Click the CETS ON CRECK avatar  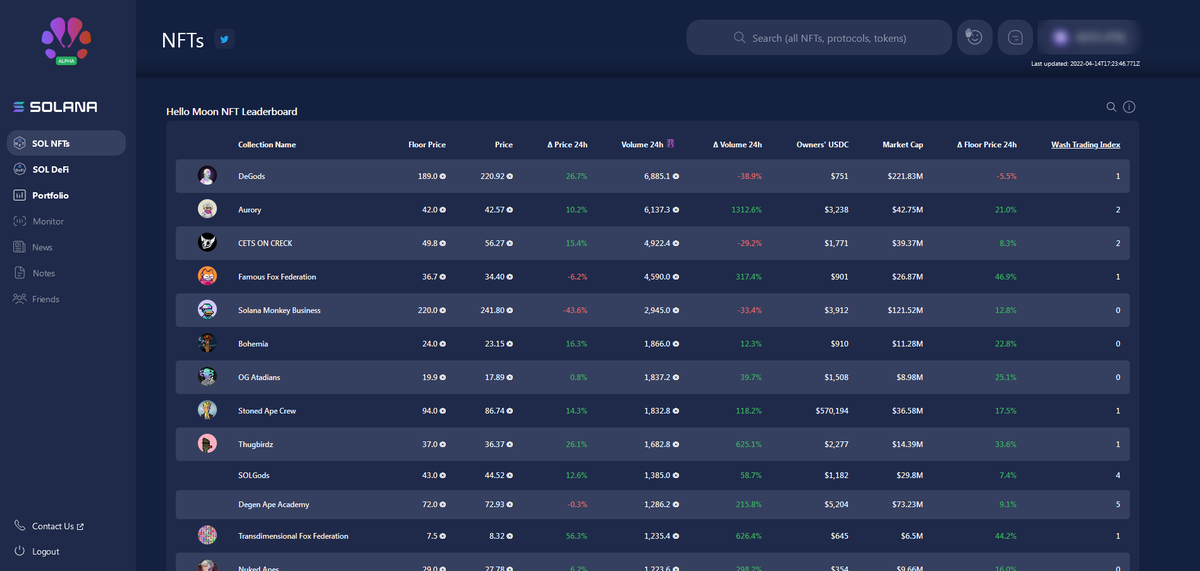coord(207,243)
